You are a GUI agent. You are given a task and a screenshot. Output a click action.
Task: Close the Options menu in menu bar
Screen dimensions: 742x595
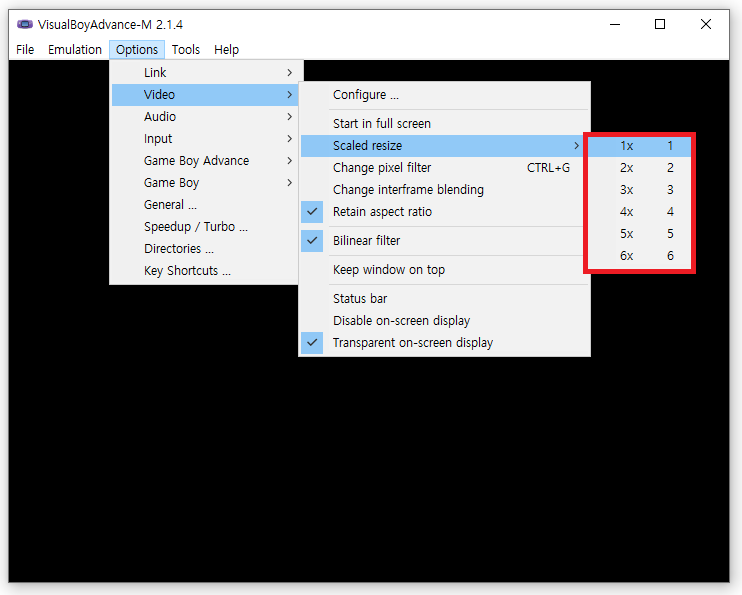point(137,50)
